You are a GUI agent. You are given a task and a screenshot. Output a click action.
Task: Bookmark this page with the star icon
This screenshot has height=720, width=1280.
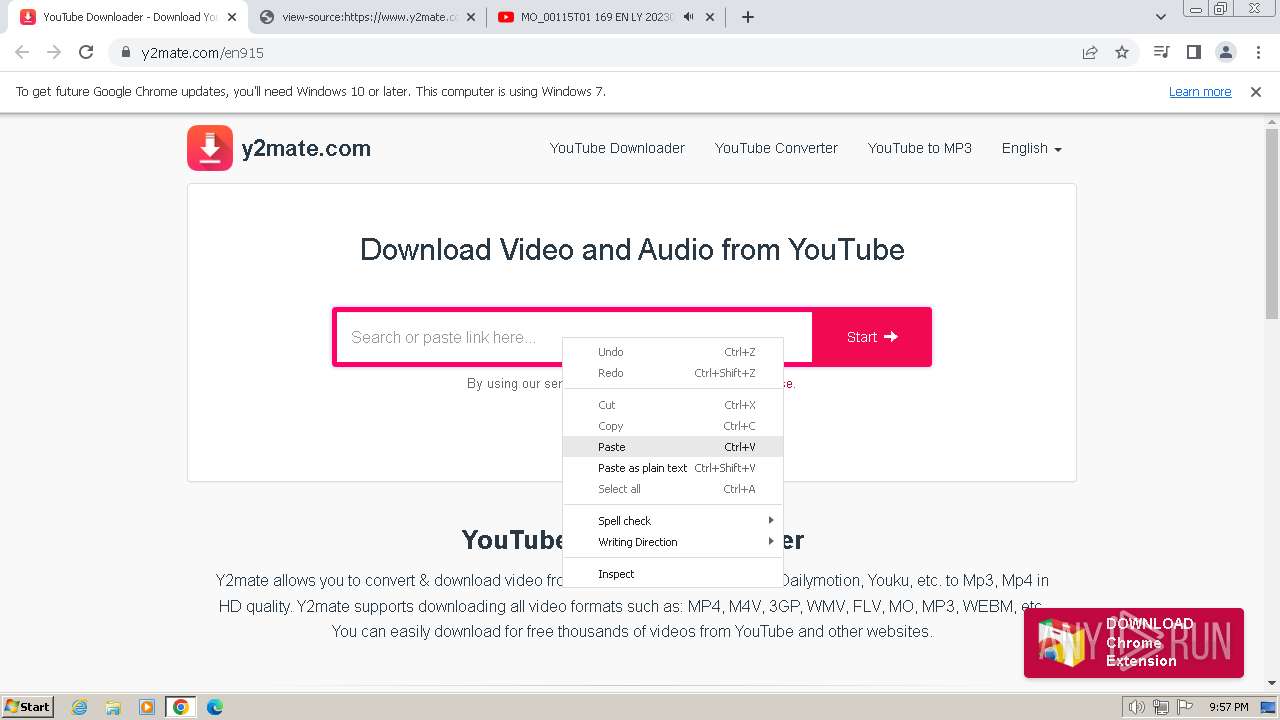[x=1122, y=52]
